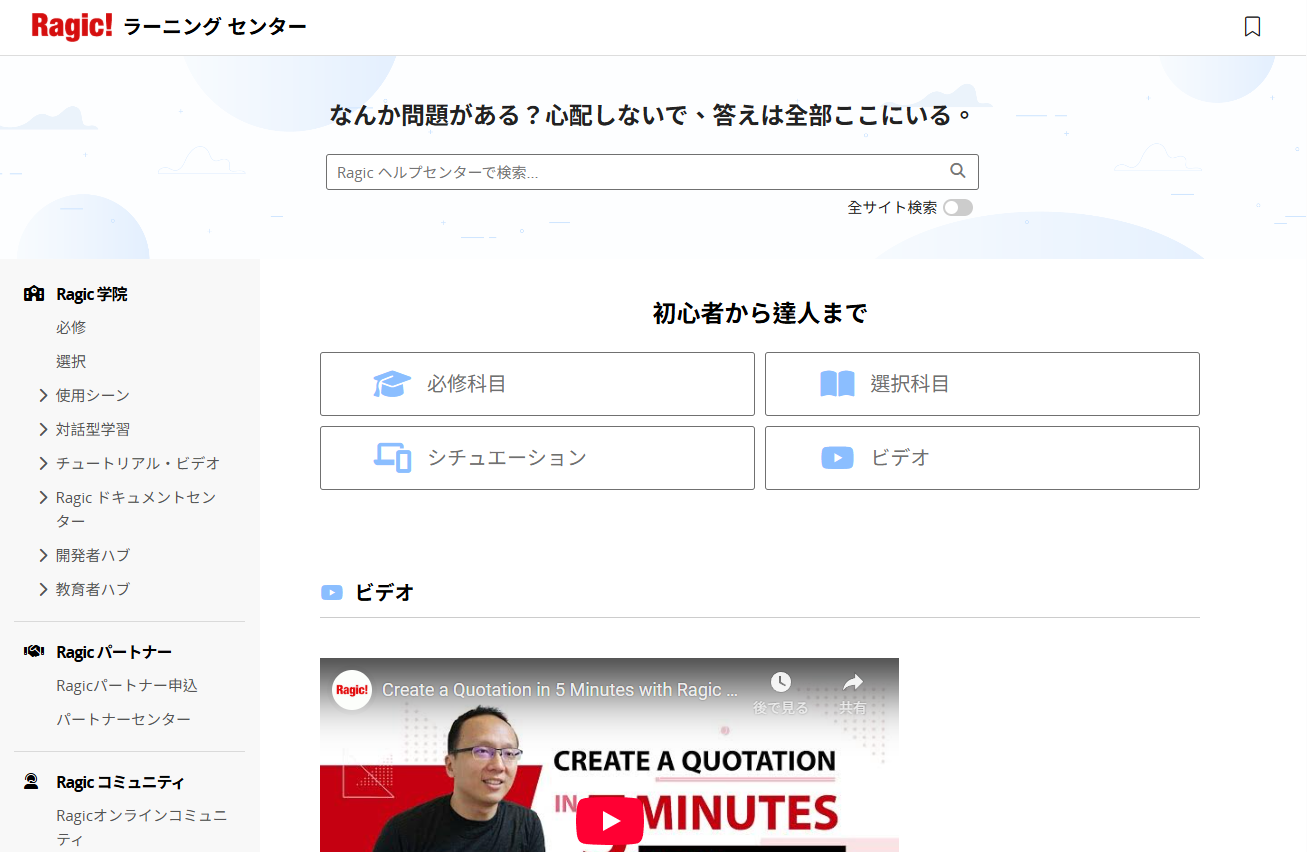Expand the Ragic ドキュメントセンター section
Screen dimensions: 1307x852
pos(43,497)
